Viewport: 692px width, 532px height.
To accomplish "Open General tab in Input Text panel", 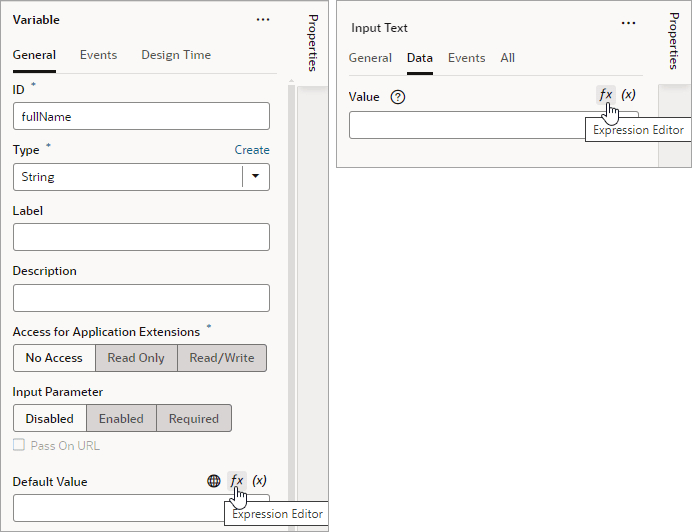I will point(370,58).
